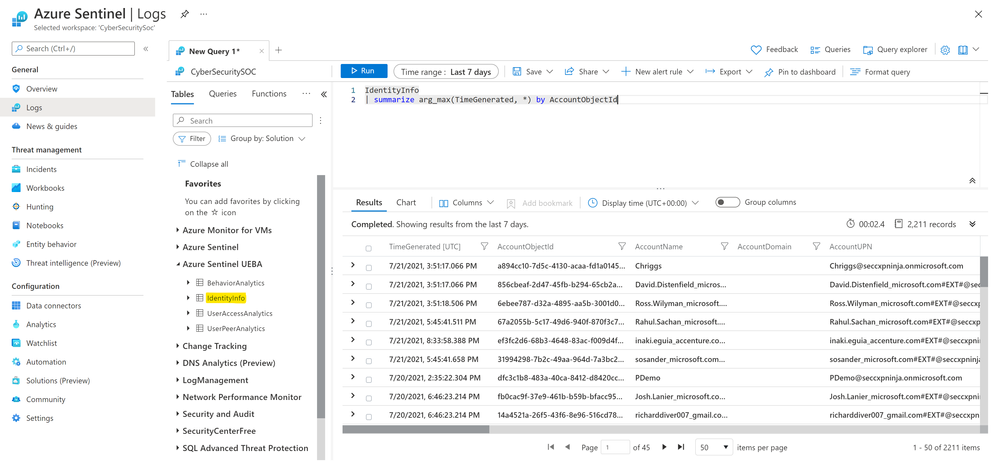Pin query to dashboard
The width and height of the screenshot is (999, 465).
pyautogui.click(x=800, y=72)
